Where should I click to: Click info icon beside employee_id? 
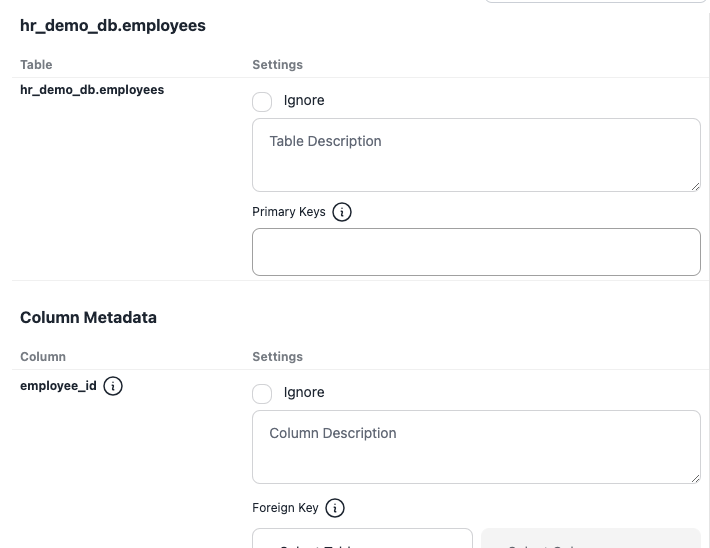[x=113, y=386]
